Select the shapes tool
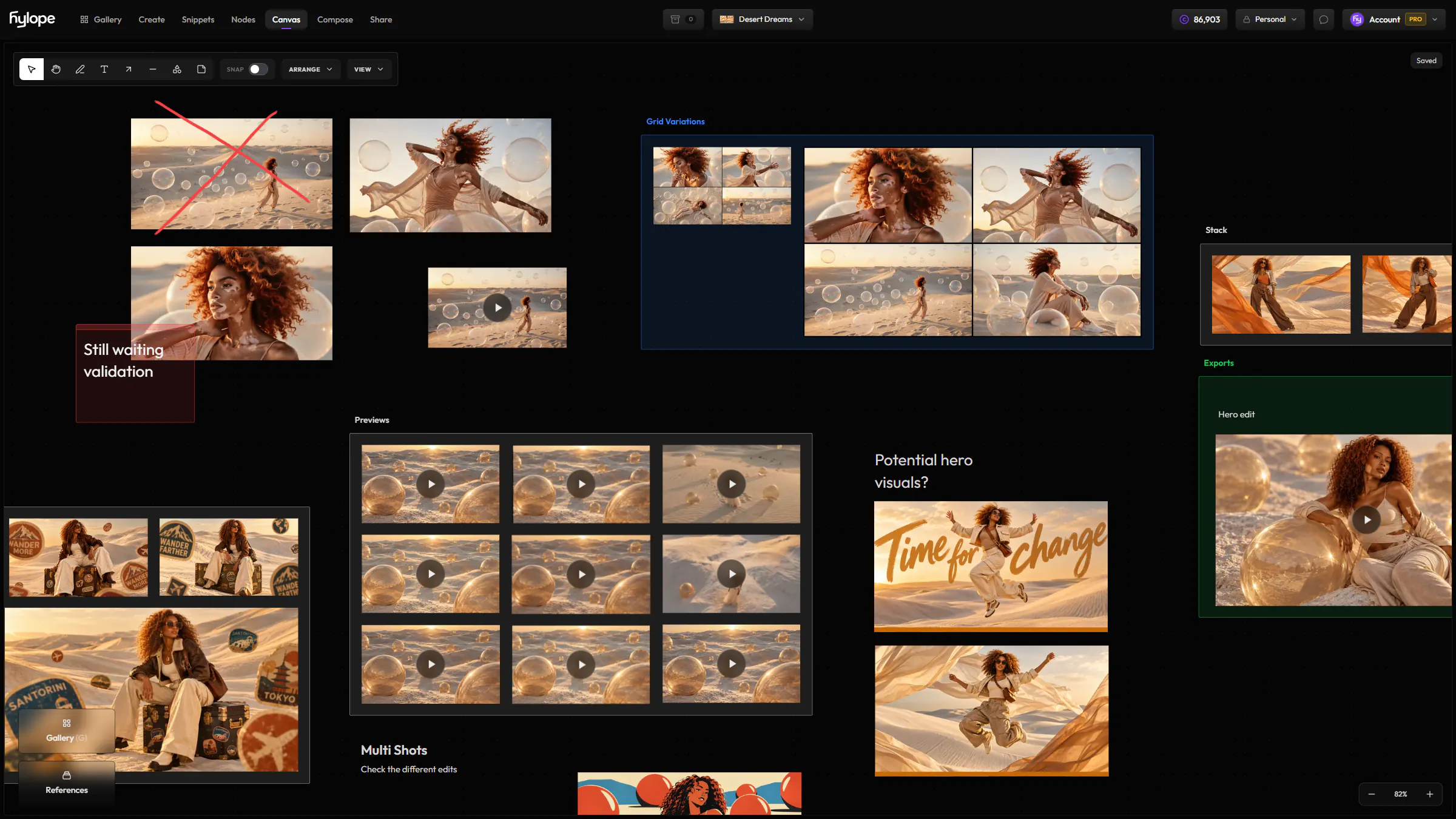The width and height of the screenshot is (1456, 819). pos(177,69)
